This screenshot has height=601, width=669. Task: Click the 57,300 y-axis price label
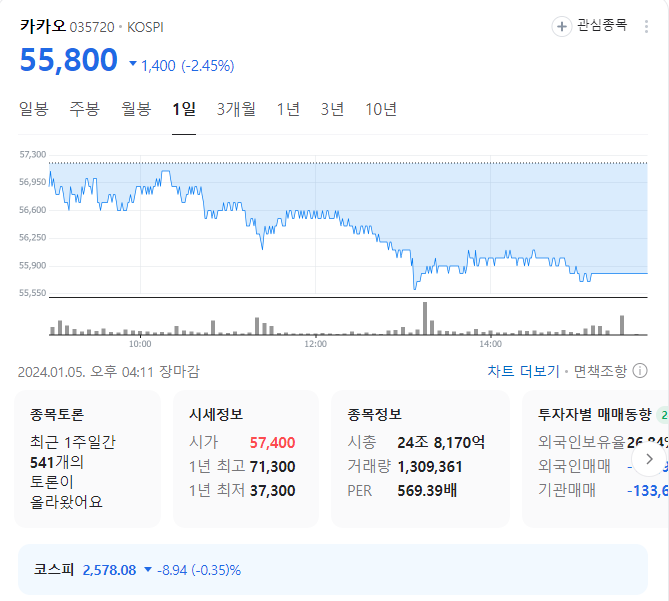[x=32, y=154]
